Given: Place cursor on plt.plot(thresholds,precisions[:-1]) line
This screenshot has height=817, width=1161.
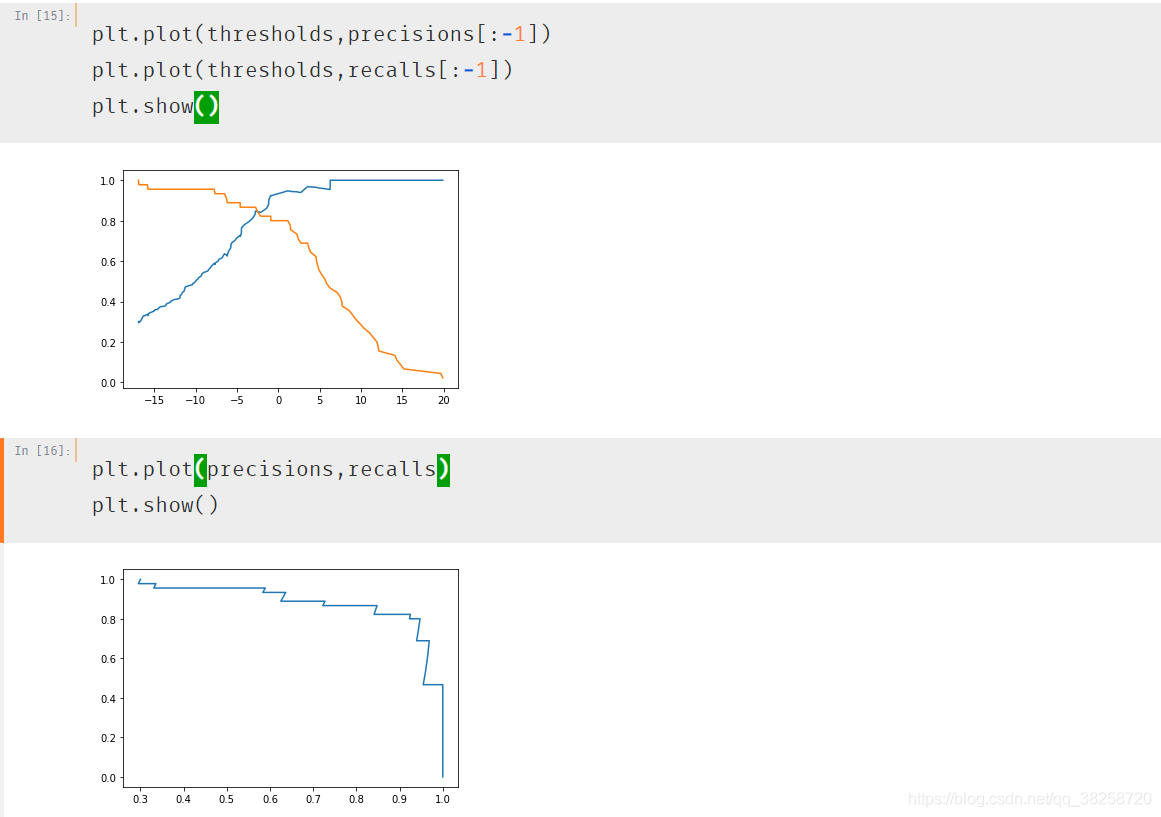Looking at the screenshot, I should click(x=321, y=34).
